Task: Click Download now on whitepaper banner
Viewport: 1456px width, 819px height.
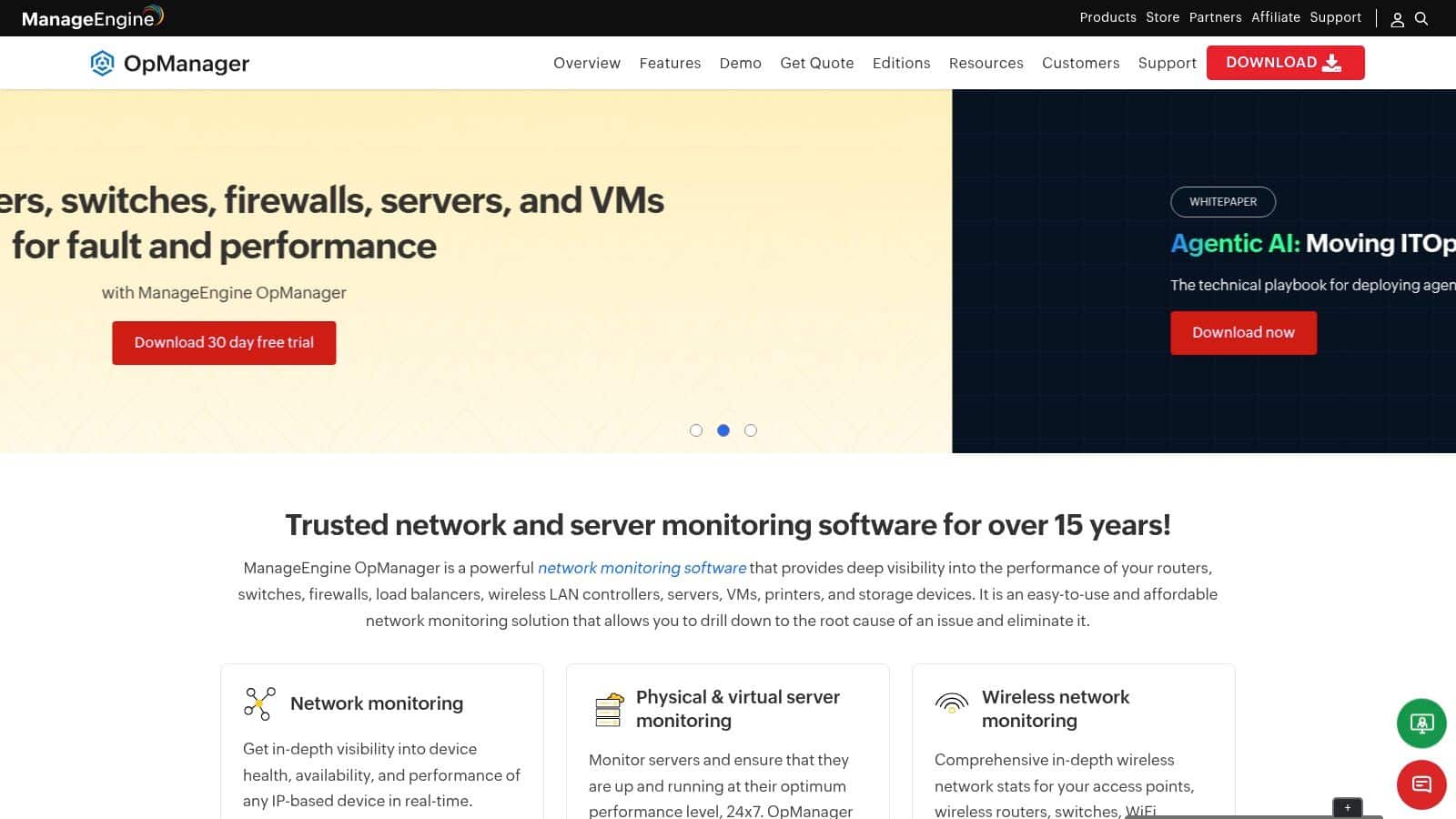Action: click(x=1243, y=333)
